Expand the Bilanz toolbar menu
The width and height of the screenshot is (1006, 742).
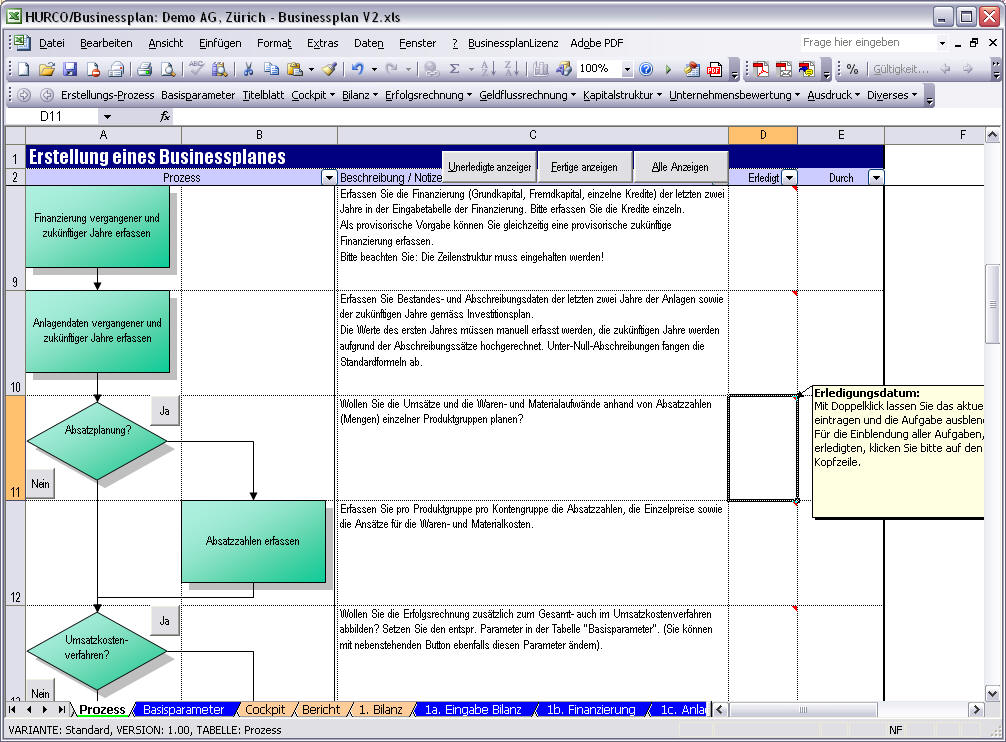(x=359, y=95)
